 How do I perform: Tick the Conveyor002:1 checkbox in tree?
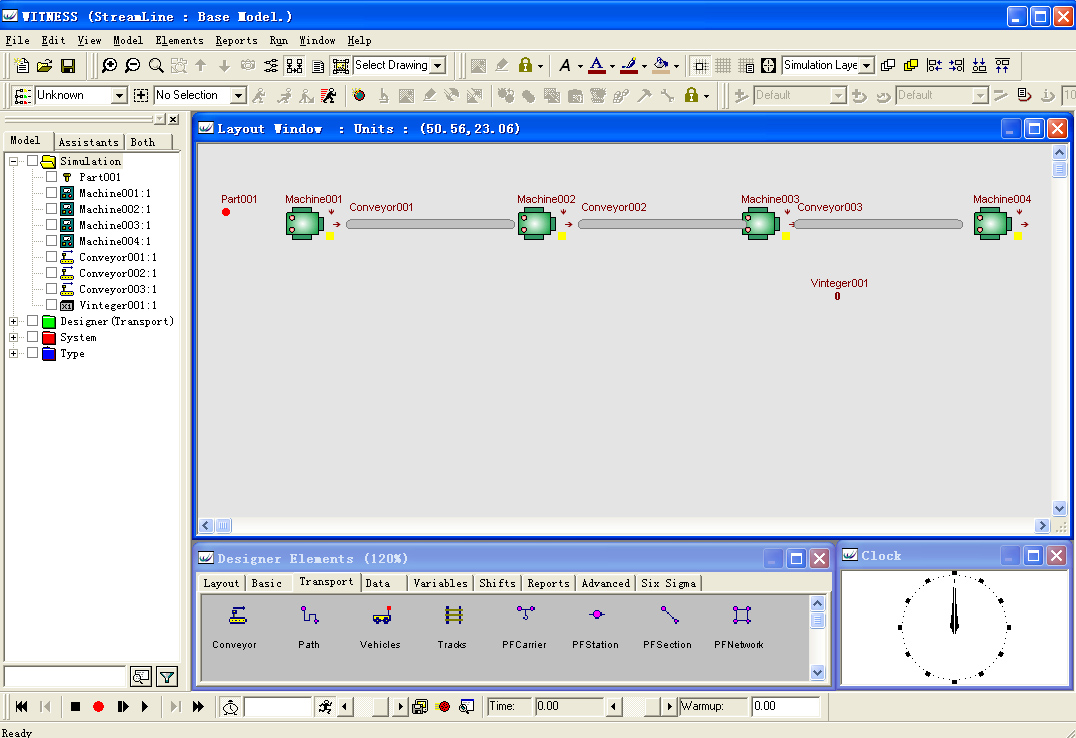(52, 273)
